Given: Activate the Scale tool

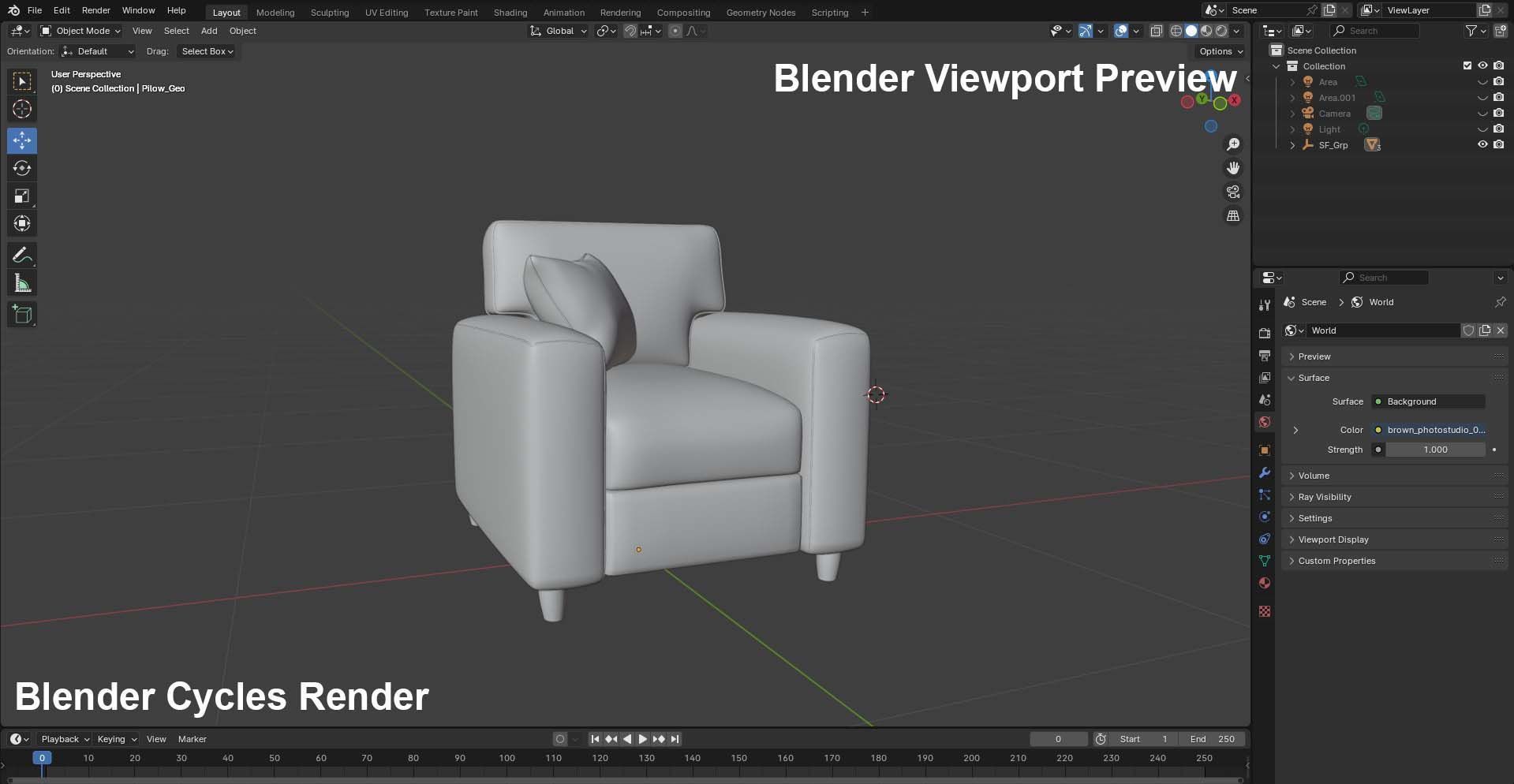Looking at the screenshot, I should 22,196.
